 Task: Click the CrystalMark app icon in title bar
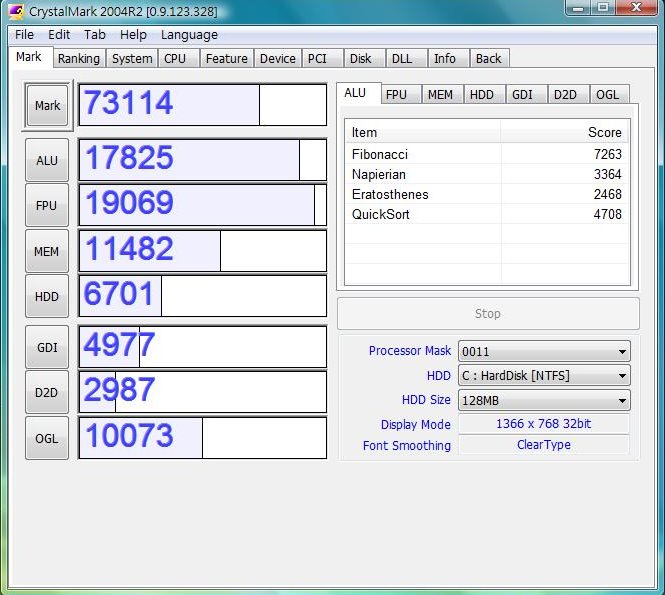pos(15,11)
